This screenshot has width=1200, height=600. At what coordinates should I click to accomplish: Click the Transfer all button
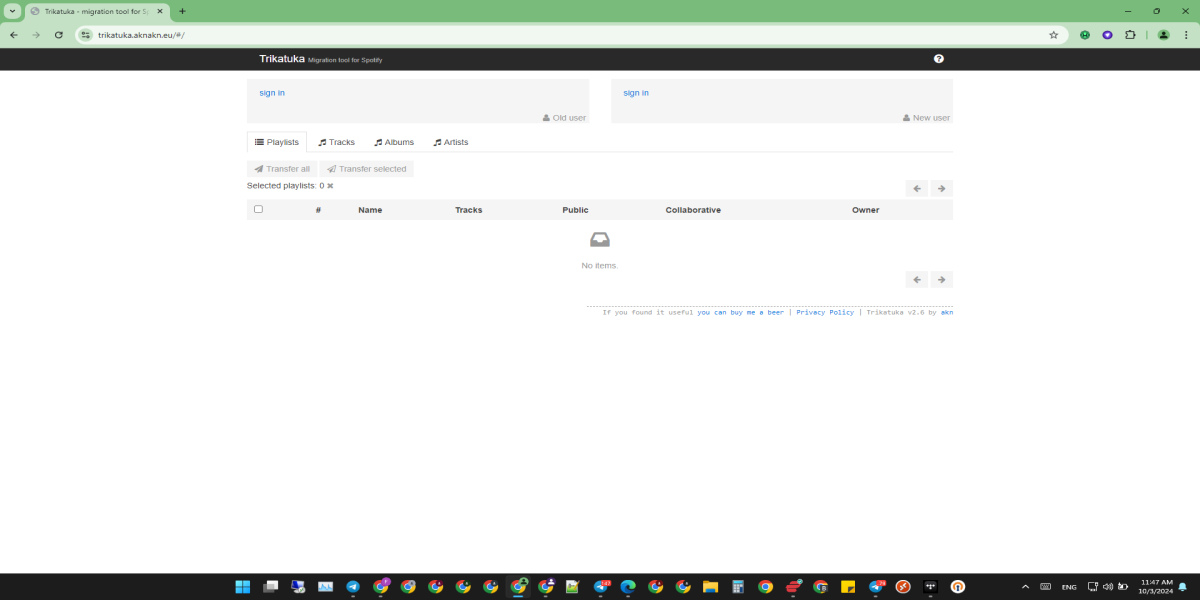click(x=282, y=169)
